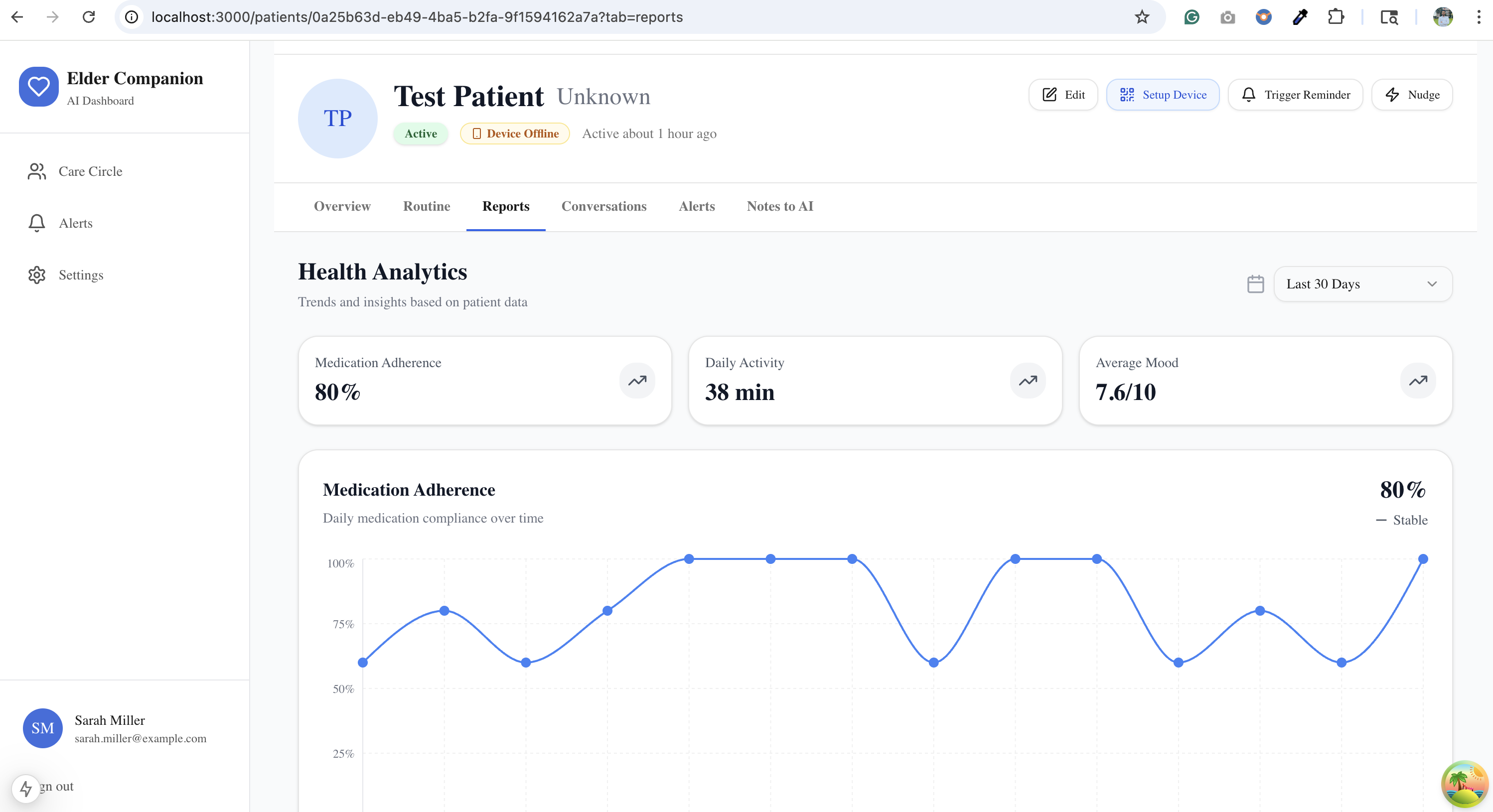Image resolution: width=1493 pixels, height=812 pixels.
Task: Open the Notes to AI tab
Action: point(779,206)
